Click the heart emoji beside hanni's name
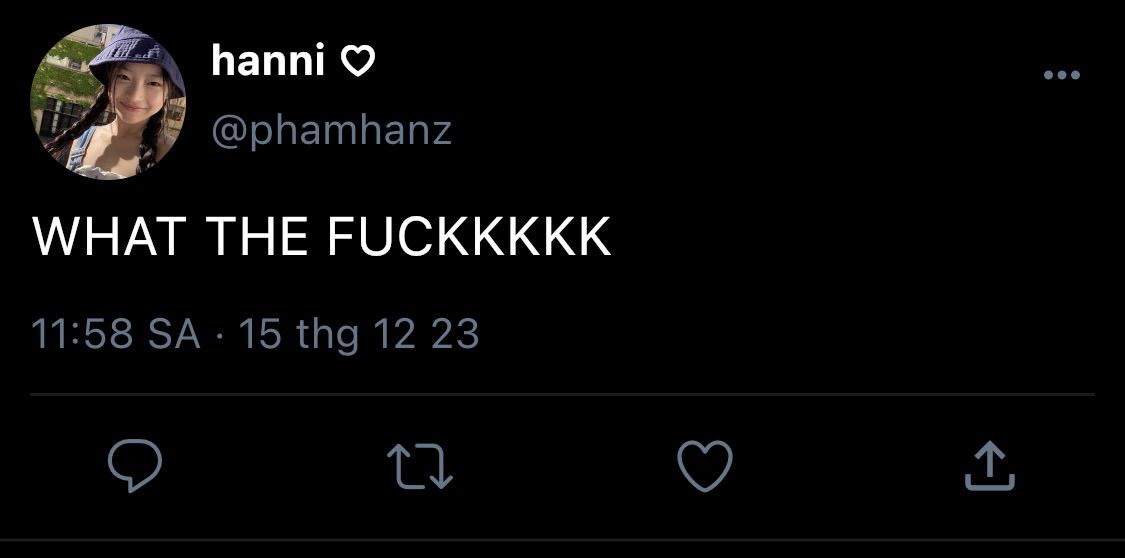The image size is (1125, 558). click(x=357, y=63)
